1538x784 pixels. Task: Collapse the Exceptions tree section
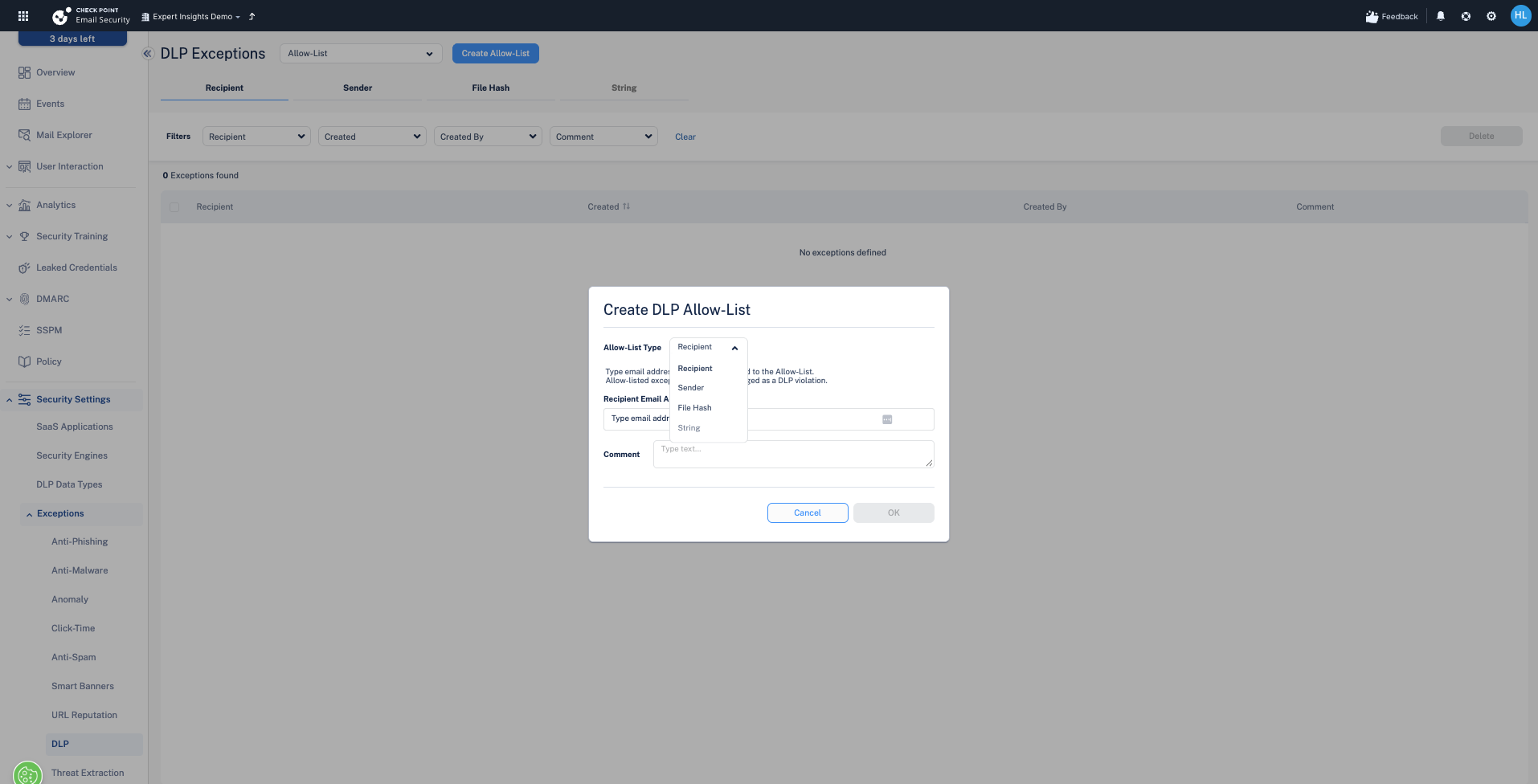tap(29, 514)
